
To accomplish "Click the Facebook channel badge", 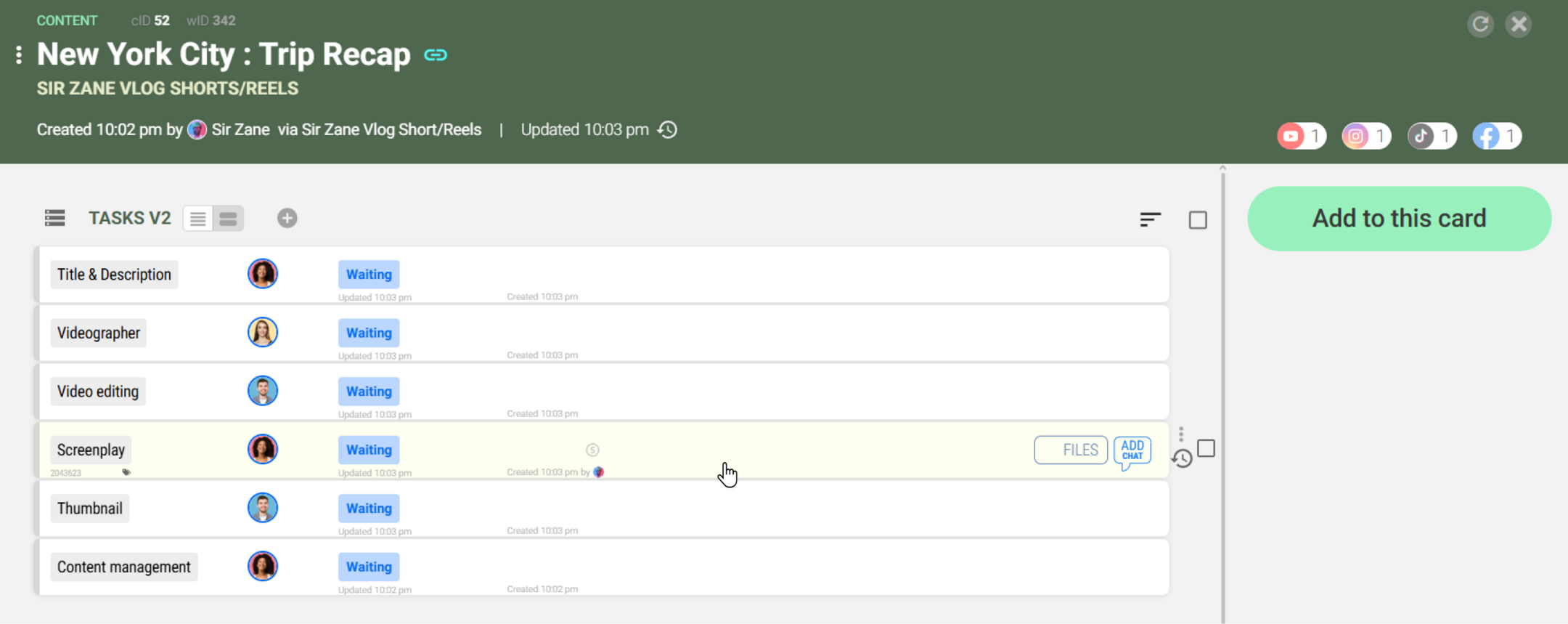I will (1496, 136).
